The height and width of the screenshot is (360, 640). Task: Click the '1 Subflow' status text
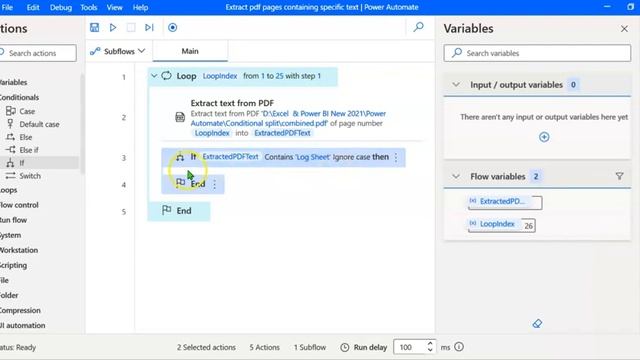point(310,347)
